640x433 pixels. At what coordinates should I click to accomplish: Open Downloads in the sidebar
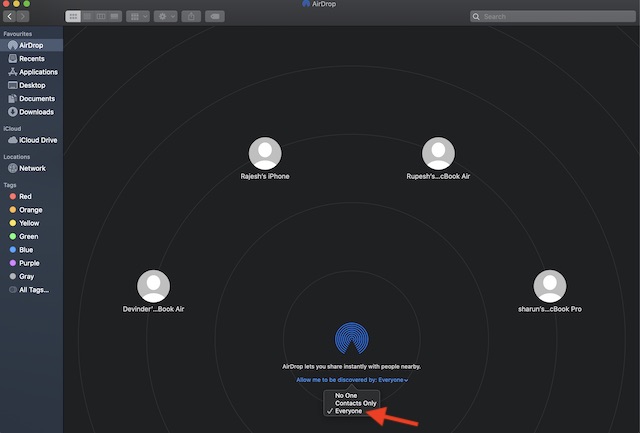tap(31, 112)
